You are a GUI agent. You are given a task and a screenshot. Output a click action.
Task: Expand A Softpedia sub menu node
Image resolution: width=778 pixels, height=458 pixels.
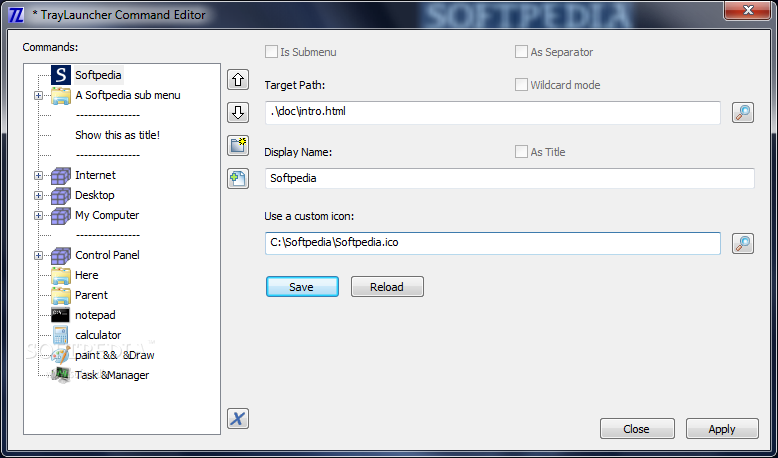click(38, 95)
